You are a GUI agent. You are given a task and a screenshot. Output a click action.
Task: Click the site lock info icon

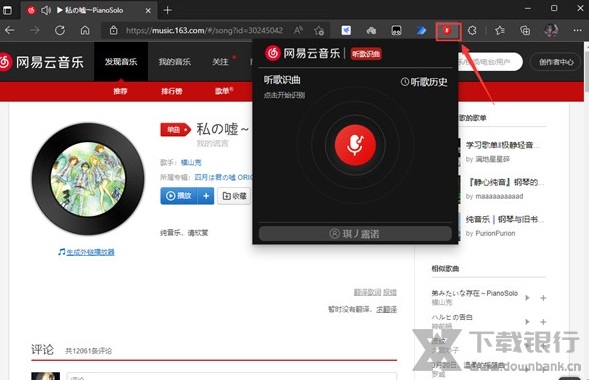coord(113,30)
